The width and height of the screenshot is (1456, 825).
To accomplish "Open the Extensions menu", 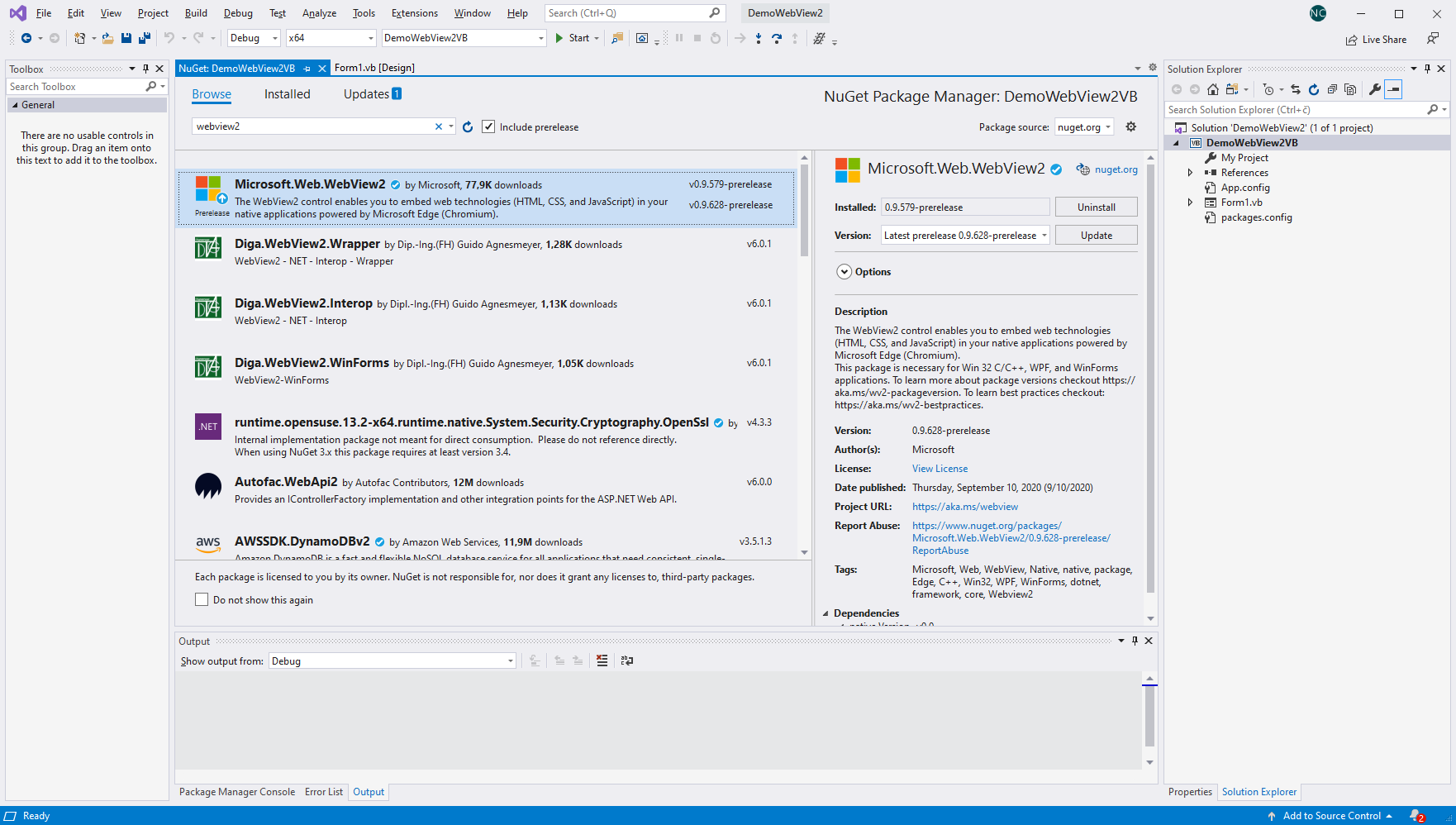I will [415, 13].
